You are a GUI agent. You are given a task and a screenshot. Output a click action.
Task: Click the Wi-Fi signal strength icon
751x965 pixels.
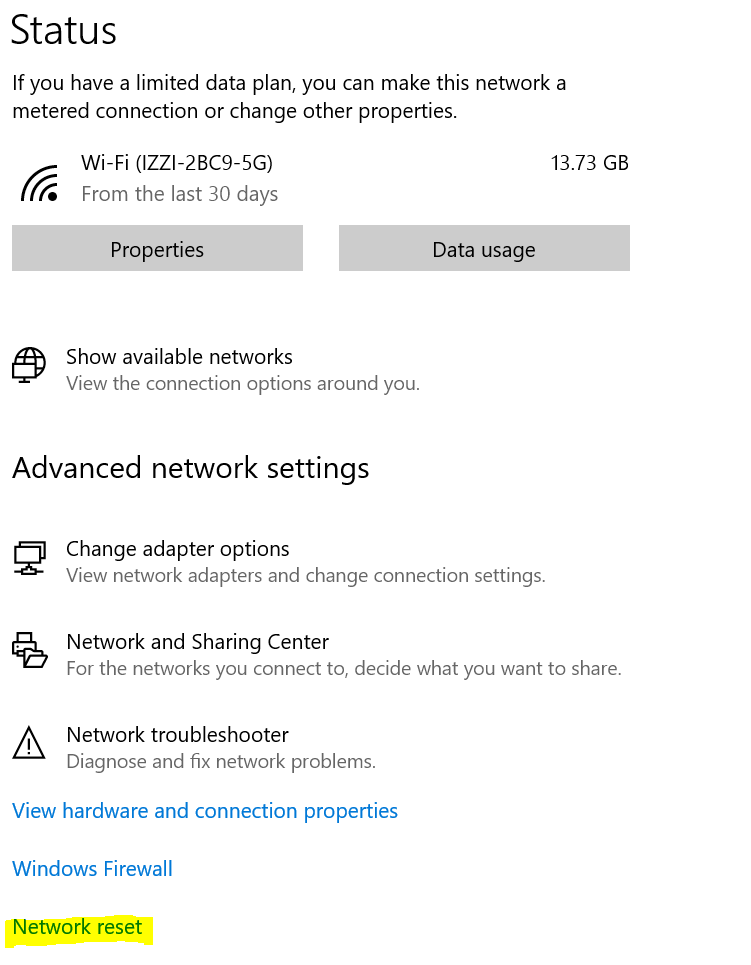(x=39, y=182)
